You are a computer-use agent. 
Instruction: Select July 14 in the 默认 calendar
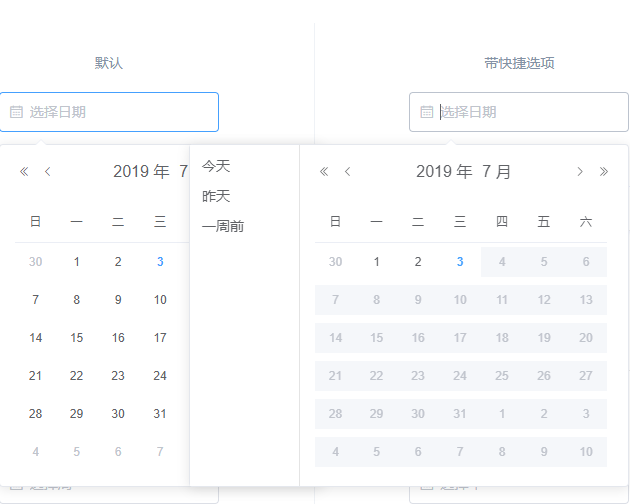coord(35,338)
